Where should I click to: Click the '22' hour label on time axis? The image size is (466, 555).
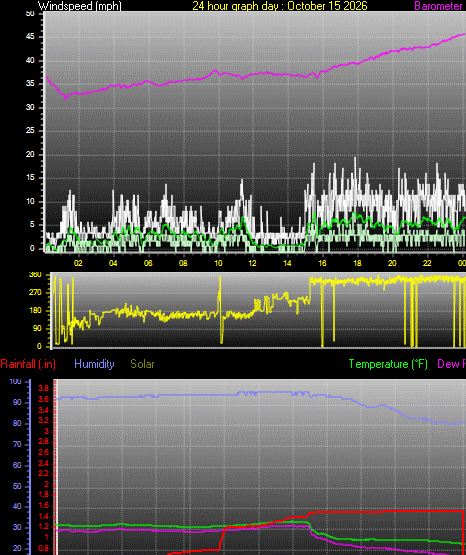point(427,263)
